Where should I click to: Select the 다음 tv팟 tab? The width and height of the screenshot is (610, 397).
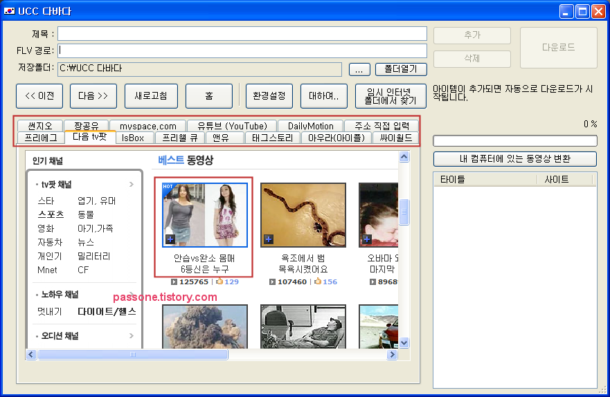click(89, 137)
